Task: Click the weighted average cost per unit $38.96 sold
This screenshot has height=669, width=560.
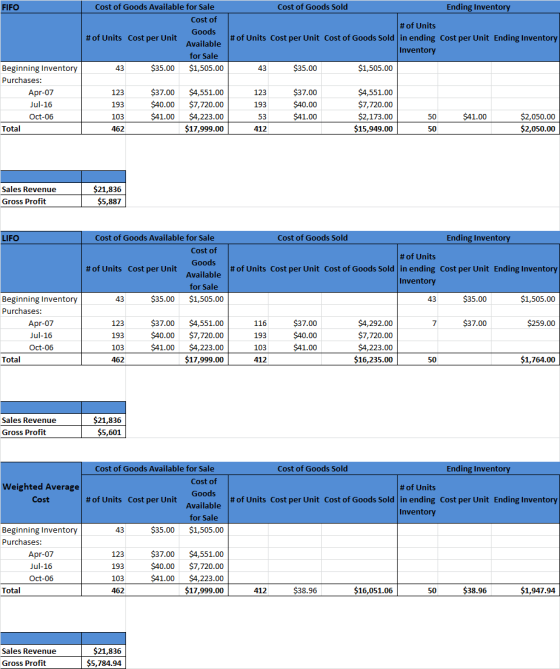Action: point(305,590)
